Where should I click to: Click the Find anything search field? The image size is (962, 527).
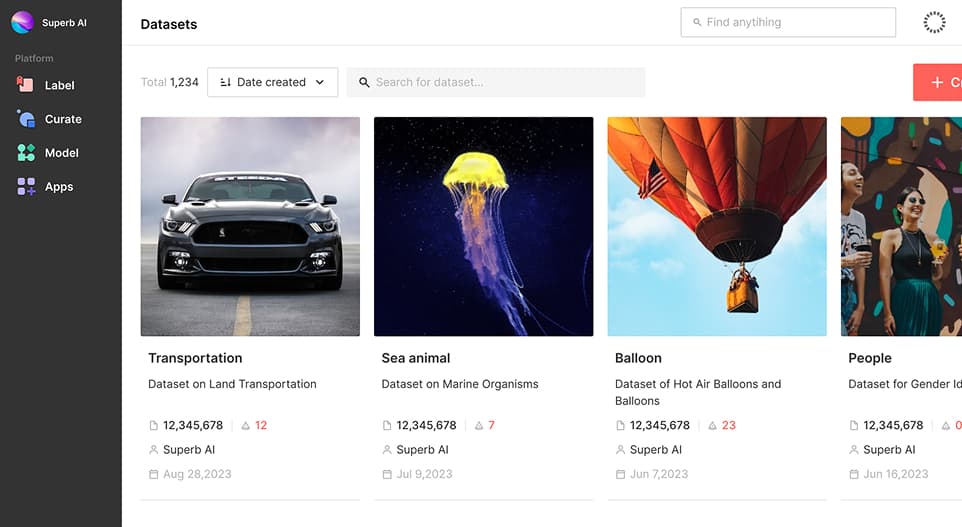point(788,22)
